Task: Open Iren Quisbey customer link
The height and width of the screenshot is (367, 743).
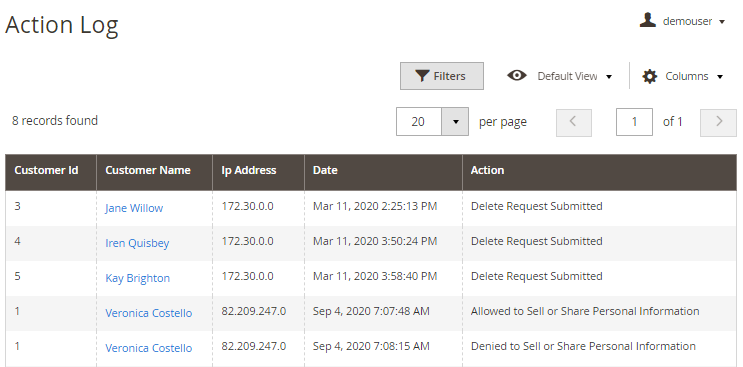Action: [x=137, y=243]
